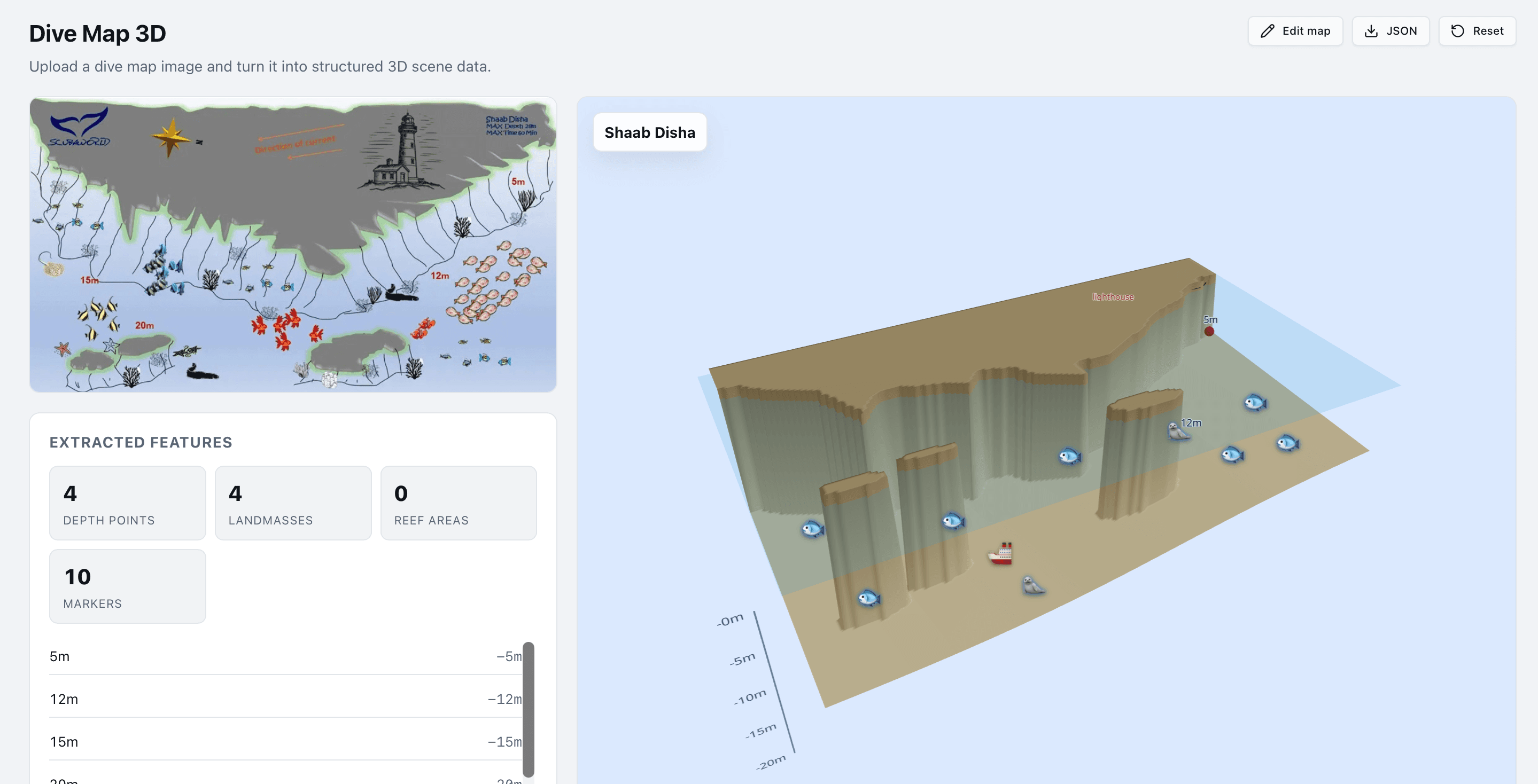Click the features list scrollbar

529,709
